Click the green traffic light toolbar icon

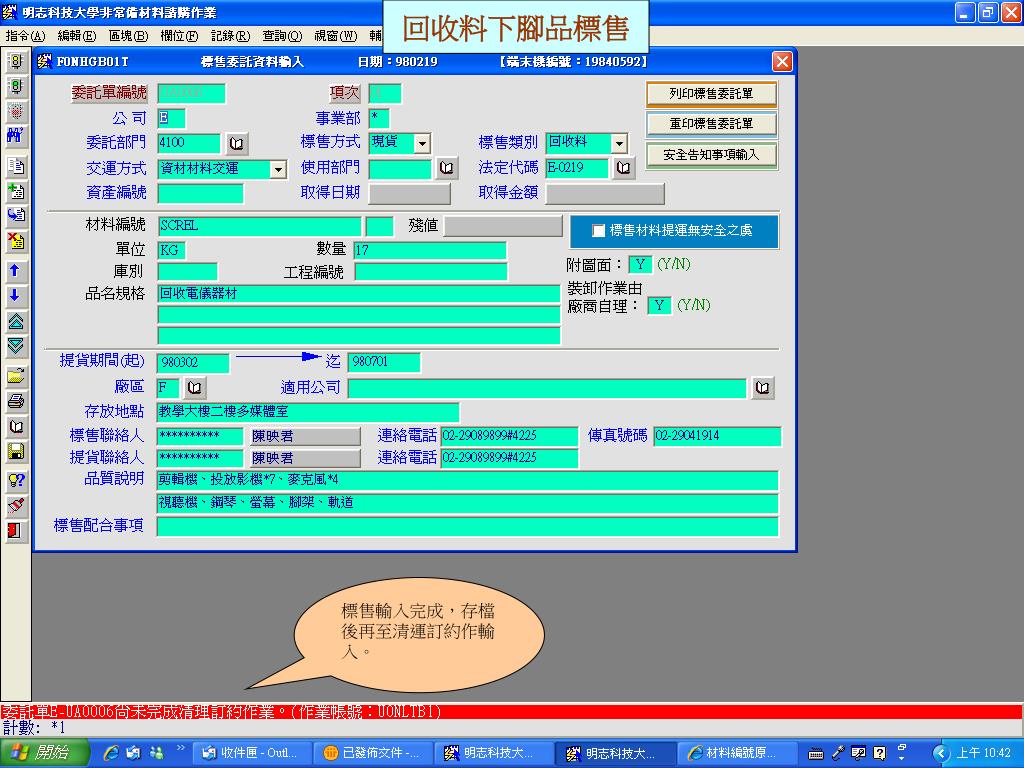click(16, 86)
